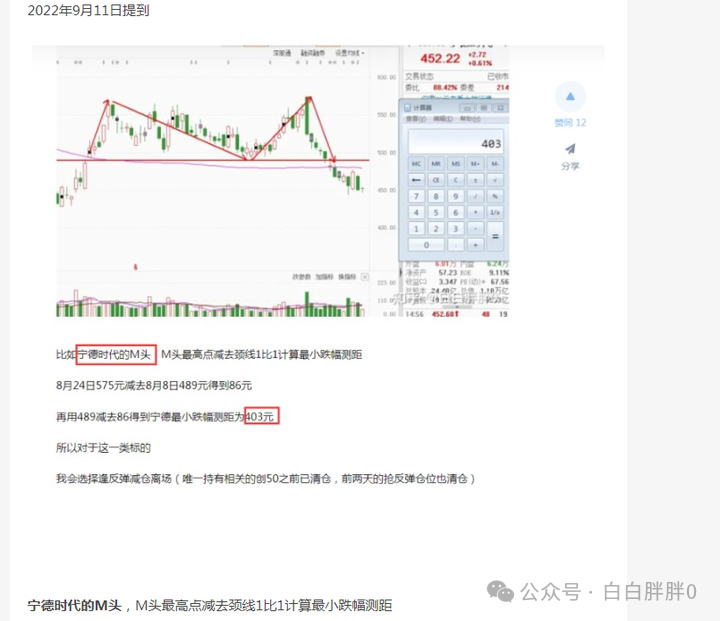Click the 分享 label

[x=570, y=166]
